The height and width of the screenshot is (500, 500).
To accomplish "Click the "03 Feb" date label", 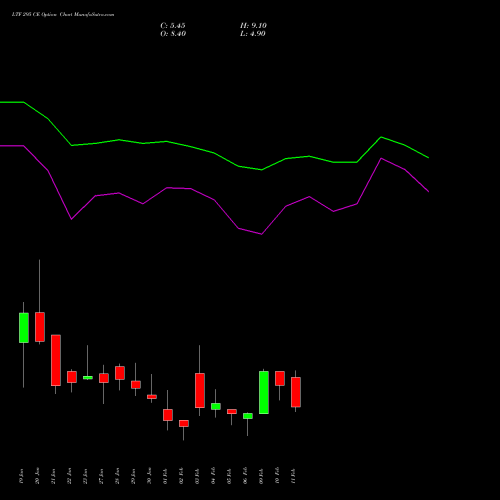I will pyautogui.click(x=197, y=476).
